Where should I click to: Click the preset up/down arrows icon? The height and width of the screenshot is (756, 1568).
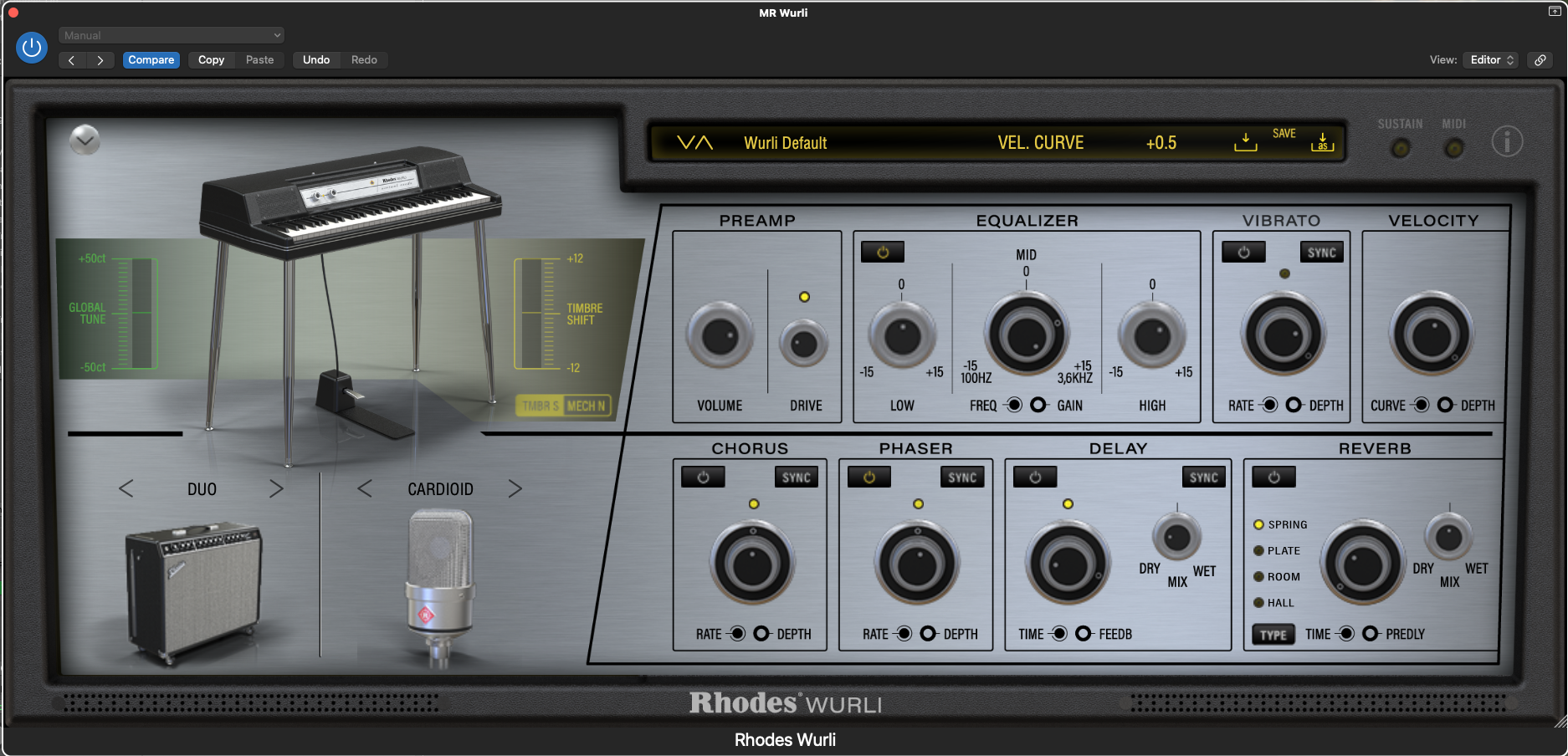(x=694, y=143)
